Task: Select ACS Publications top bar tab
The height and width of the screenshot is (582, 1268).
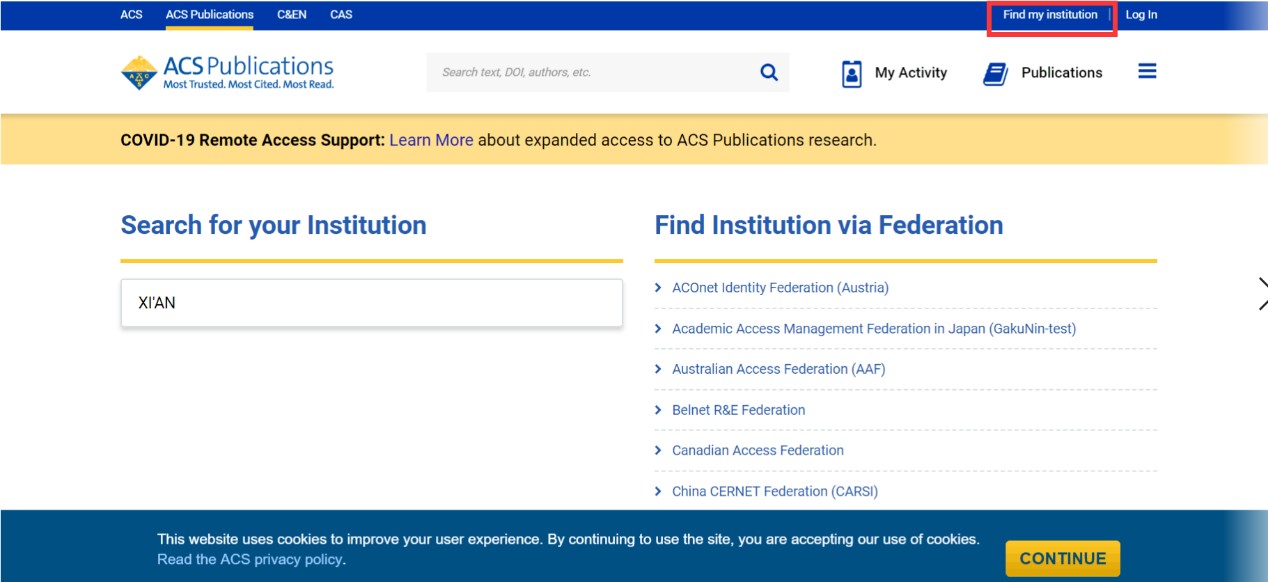Action: point(210,15)
